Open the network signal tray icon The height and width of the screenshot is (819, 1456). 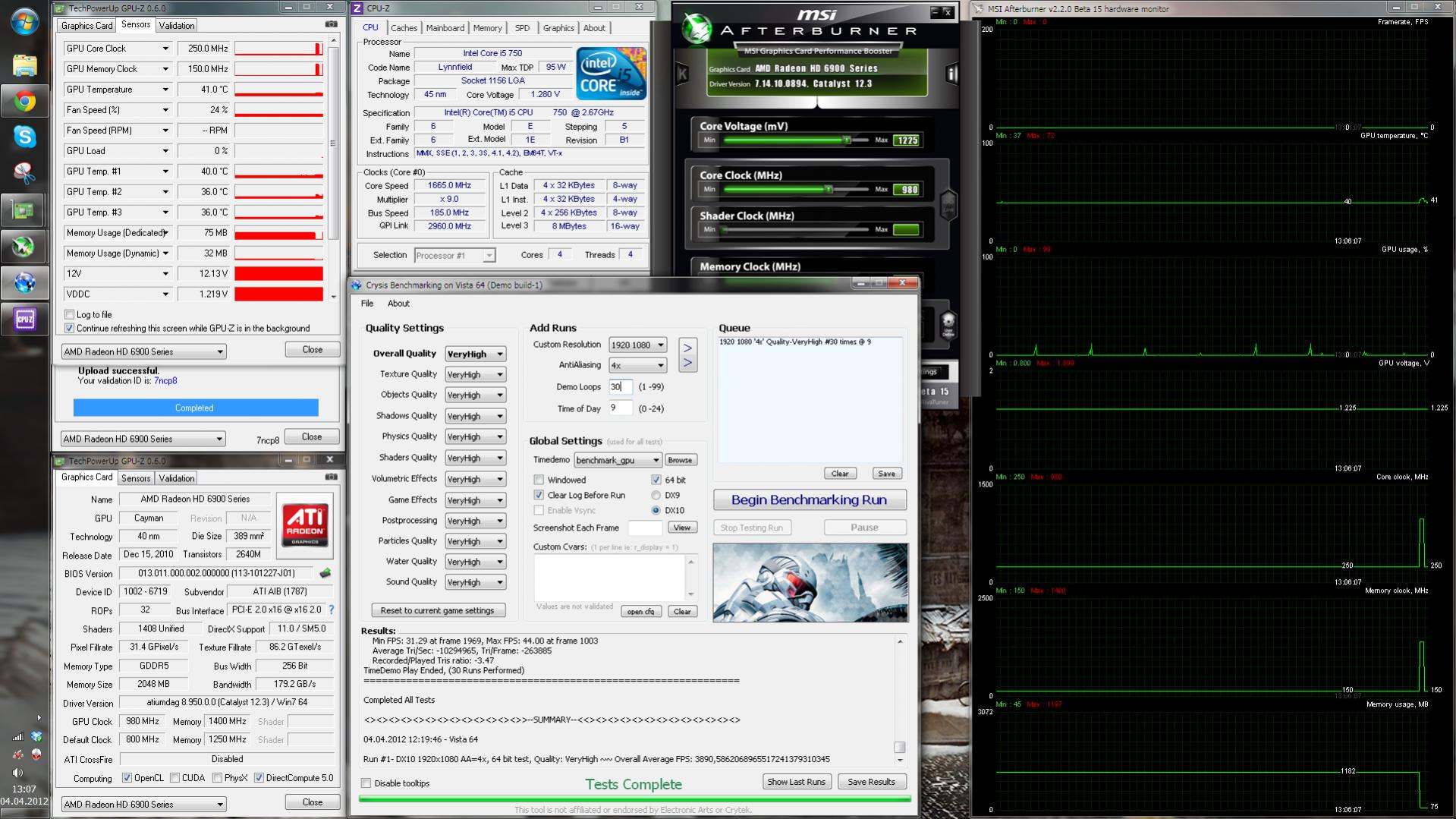17,736
